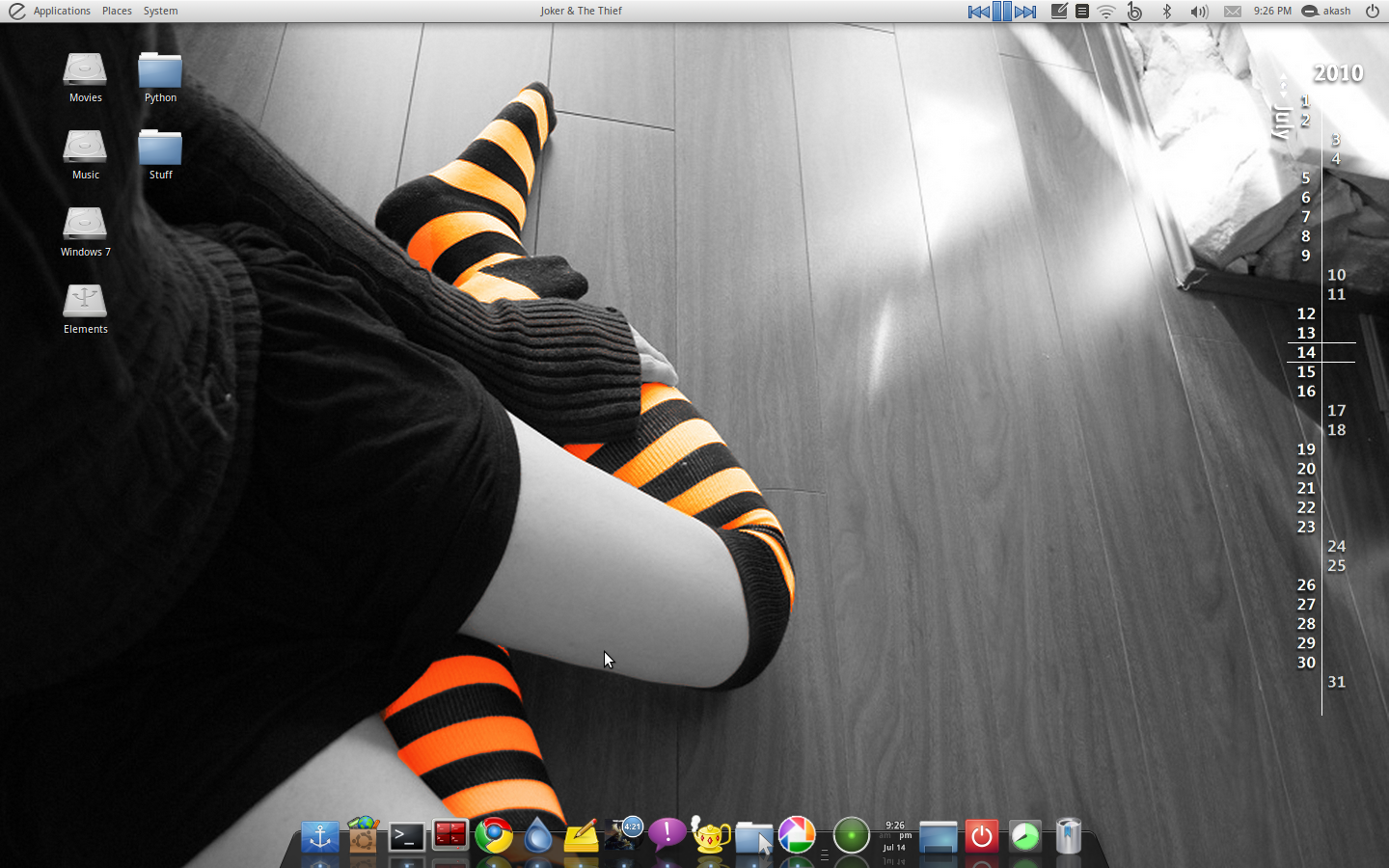Launch Ubuntu Software Center from dock
1389x868 pixels.
click(363, 835)
